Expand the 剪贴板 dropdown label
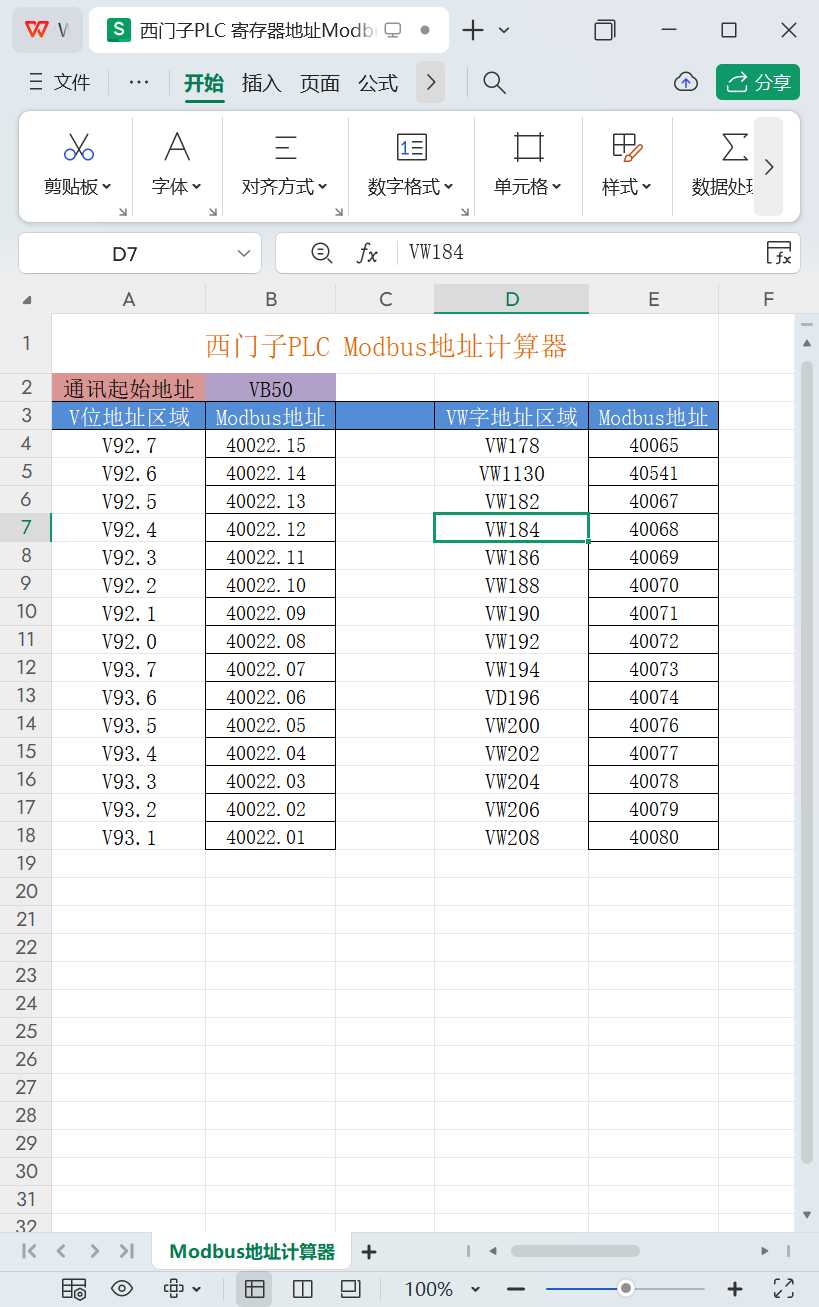Image resolution: width=819 pixels, height=1307 pixels. coord(78,187)
